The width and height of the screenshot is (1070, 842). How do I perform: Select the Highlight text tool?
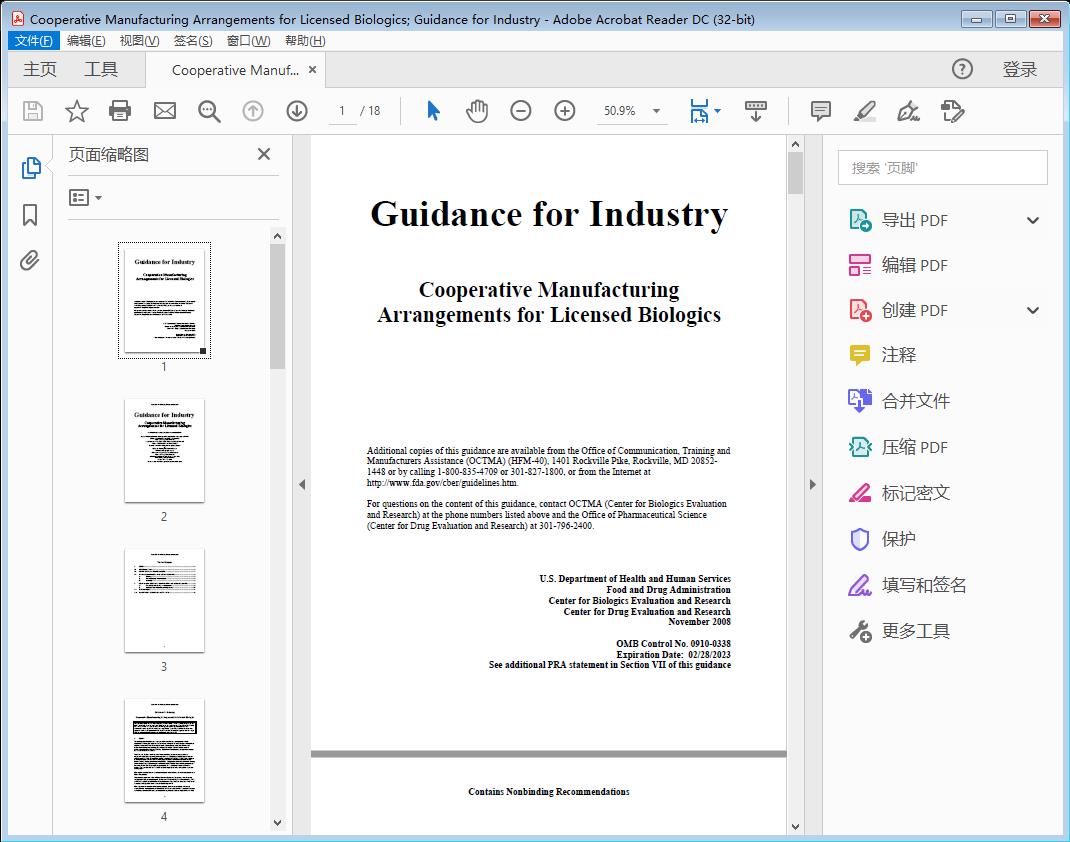point(864,111)
